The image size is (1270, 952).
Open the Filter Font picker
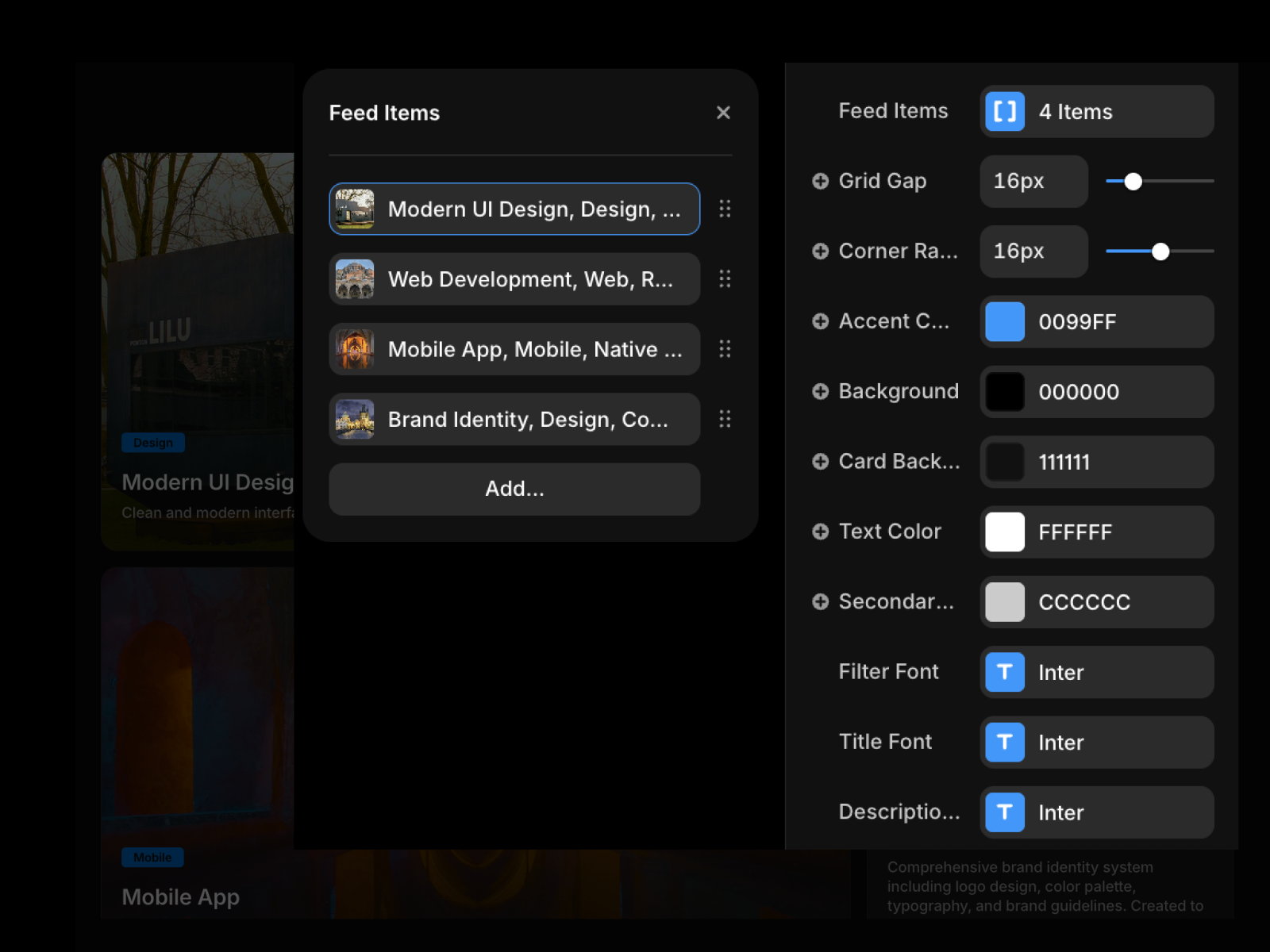(1096, 672)
